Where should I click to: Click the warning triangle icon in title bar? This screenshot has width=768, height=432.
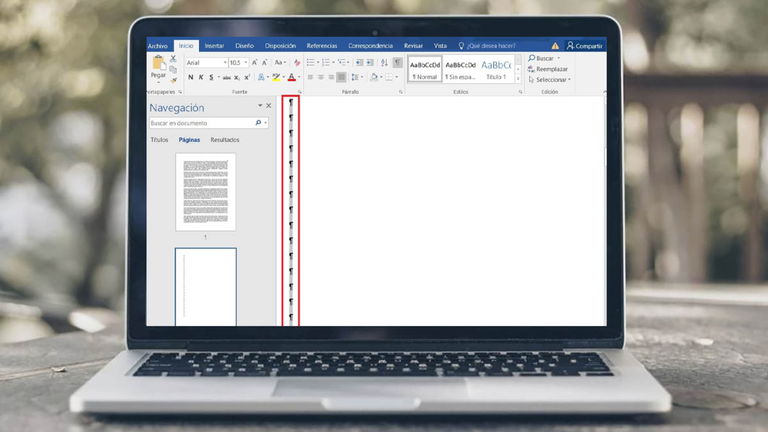click(555, 45)
